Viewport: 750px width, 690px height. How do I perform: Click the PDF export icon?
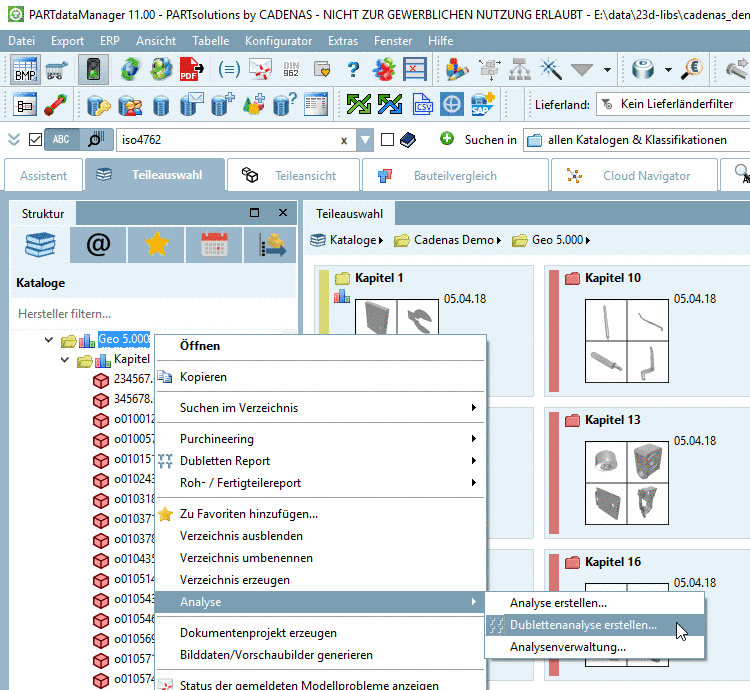click(191, 70)
